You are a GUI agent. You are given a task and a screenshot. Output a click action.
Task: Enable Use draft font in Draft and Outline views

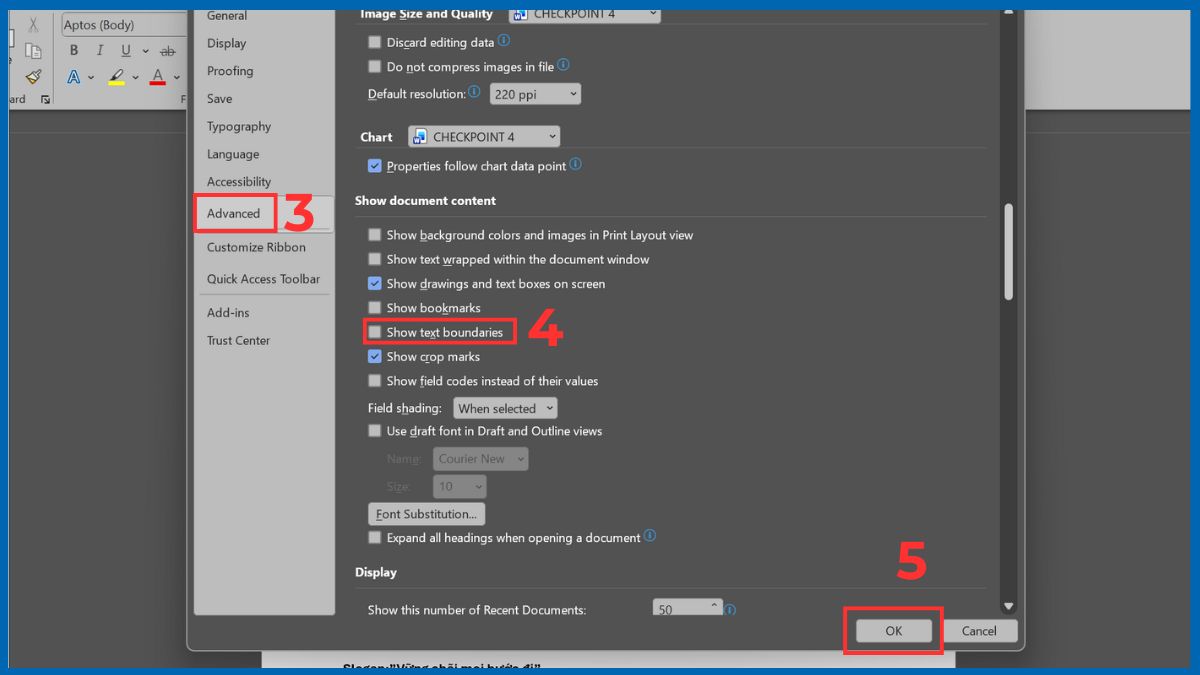tap(375, 431)
